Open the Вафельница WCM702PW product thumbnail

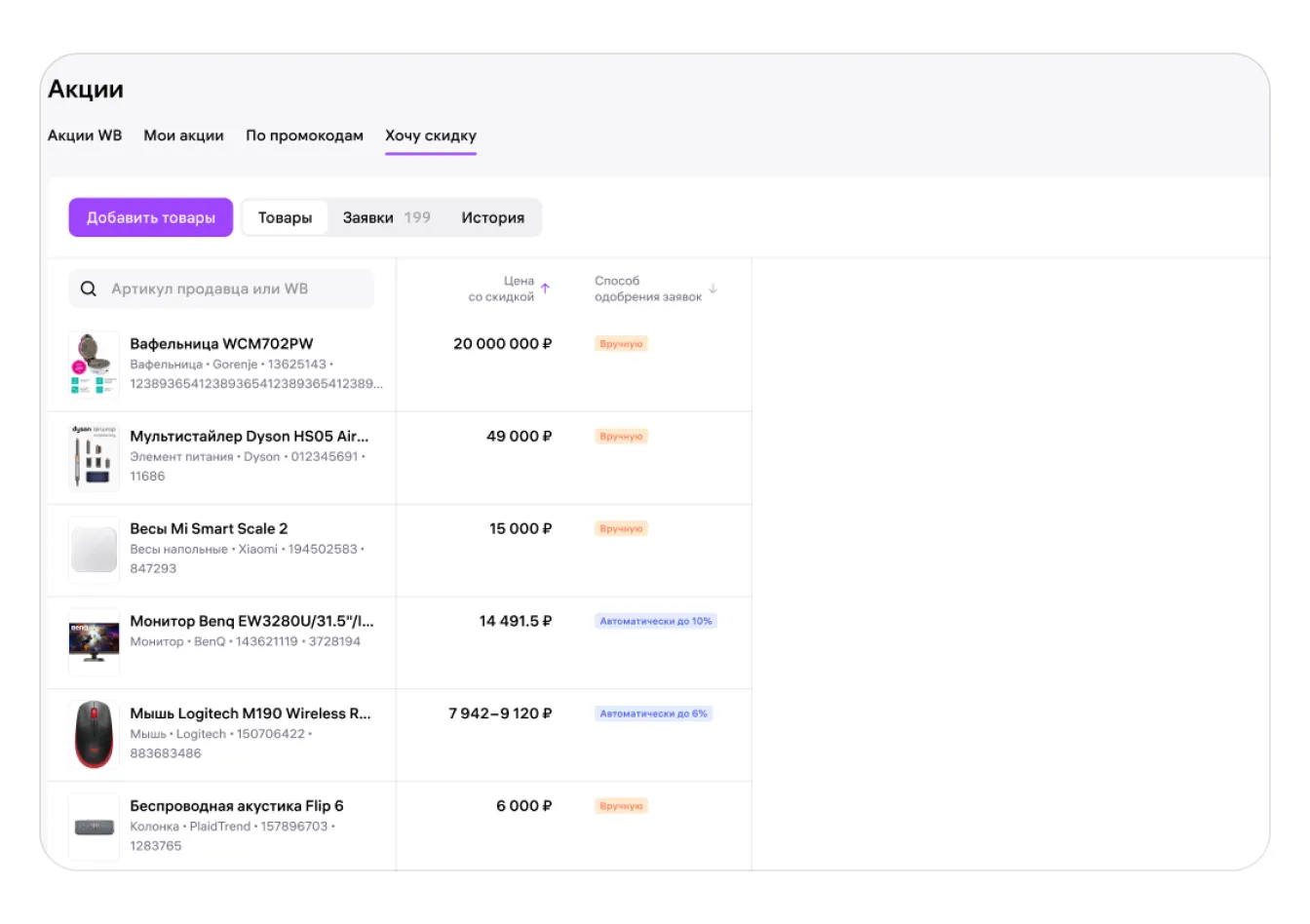click(94, 364)
